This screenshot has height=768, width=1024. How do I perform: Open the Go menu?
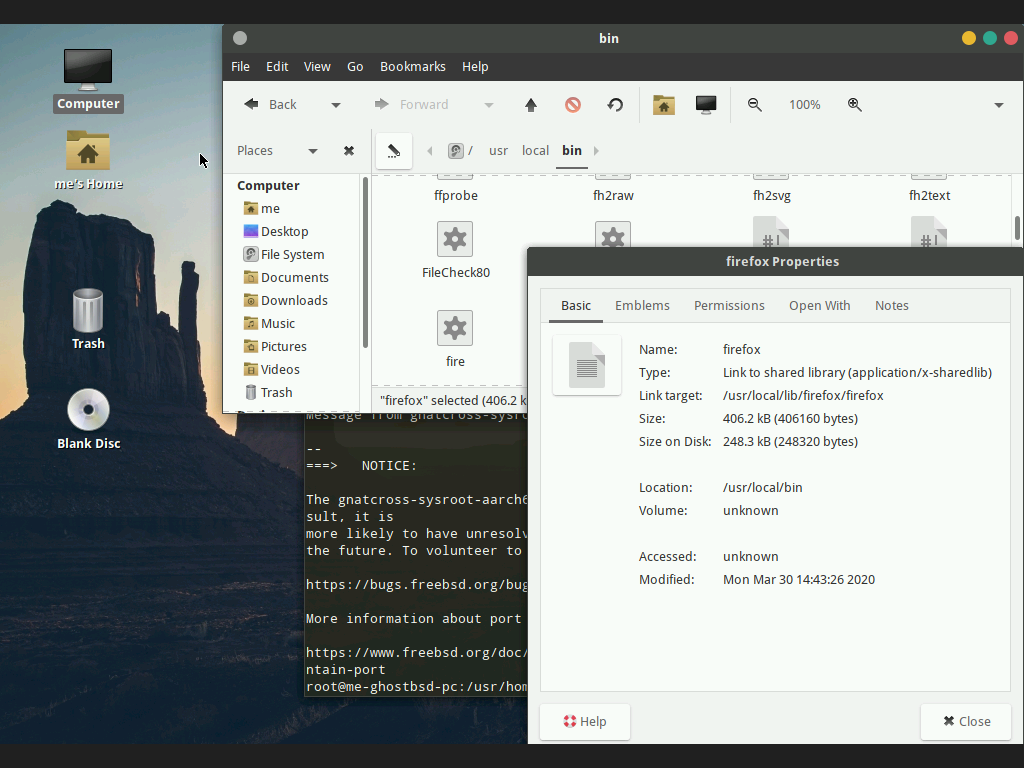click(x=355, y=67)
